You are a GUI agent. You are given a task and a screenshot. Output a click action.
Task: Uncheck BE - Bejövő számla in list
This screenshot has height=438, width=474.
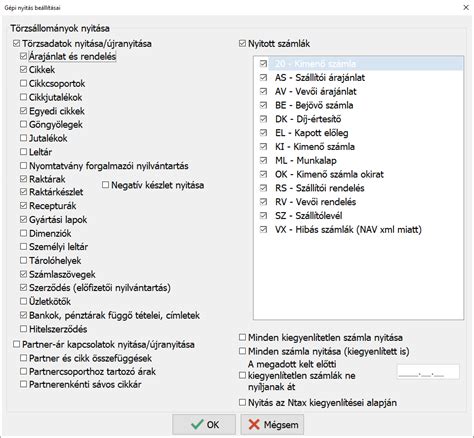coord(263,105)
